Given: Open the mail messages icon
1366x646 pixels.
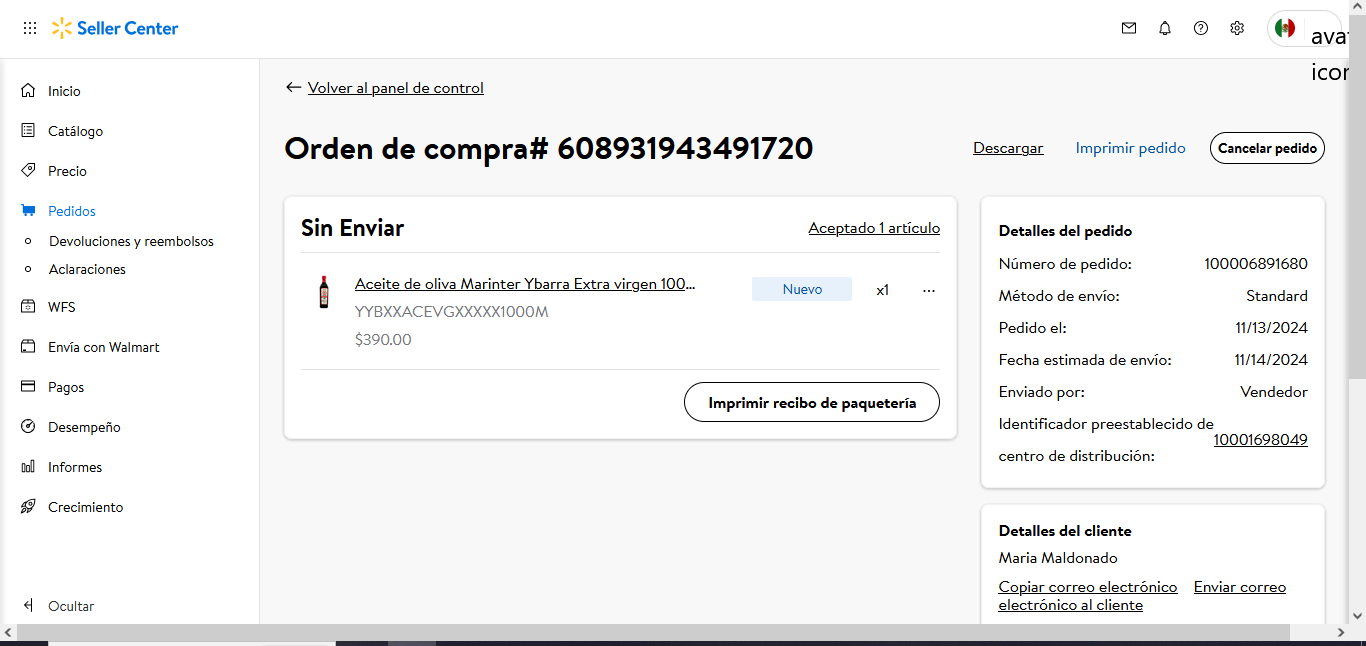Looking at the screenshot, I should 1129,28.
